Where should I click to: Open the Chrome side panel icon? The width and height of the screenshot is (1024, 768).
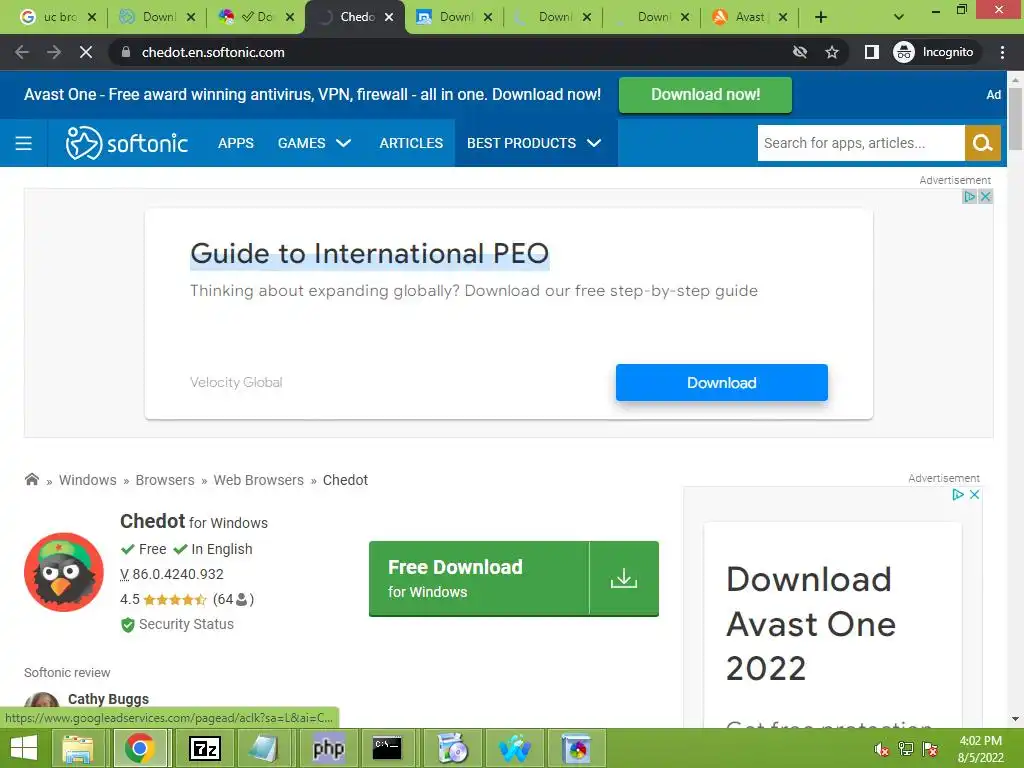872,52
